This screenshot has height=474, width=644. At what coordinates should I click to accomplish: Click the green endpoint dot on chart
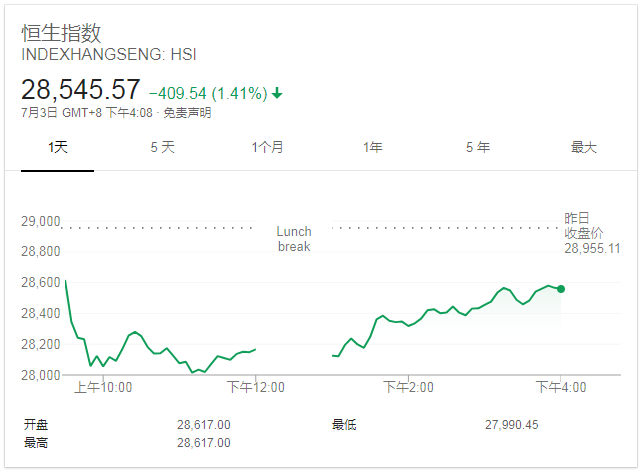(561, 289)
